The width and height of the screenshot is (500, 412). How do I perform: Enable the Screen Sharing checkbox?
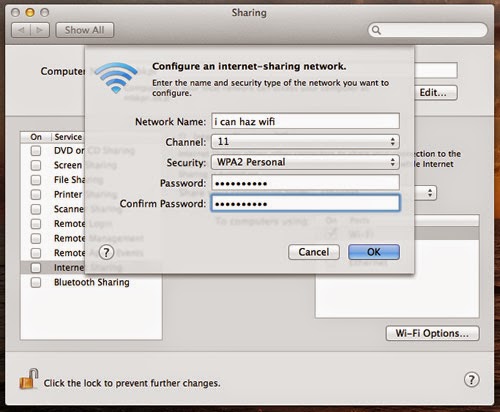36,165
